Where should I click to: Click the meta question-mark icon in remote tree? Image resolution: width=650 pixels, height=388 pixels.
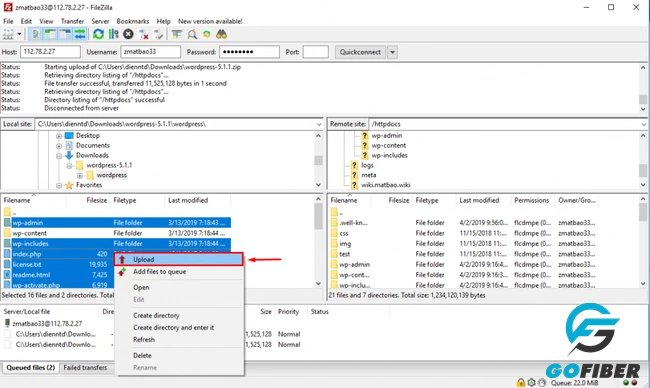click(x=354, y=175)
